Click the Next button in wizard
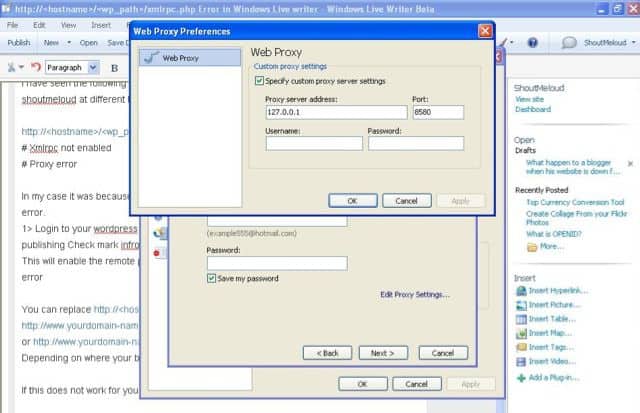This screenshot has width=640, height=413. 383,353
